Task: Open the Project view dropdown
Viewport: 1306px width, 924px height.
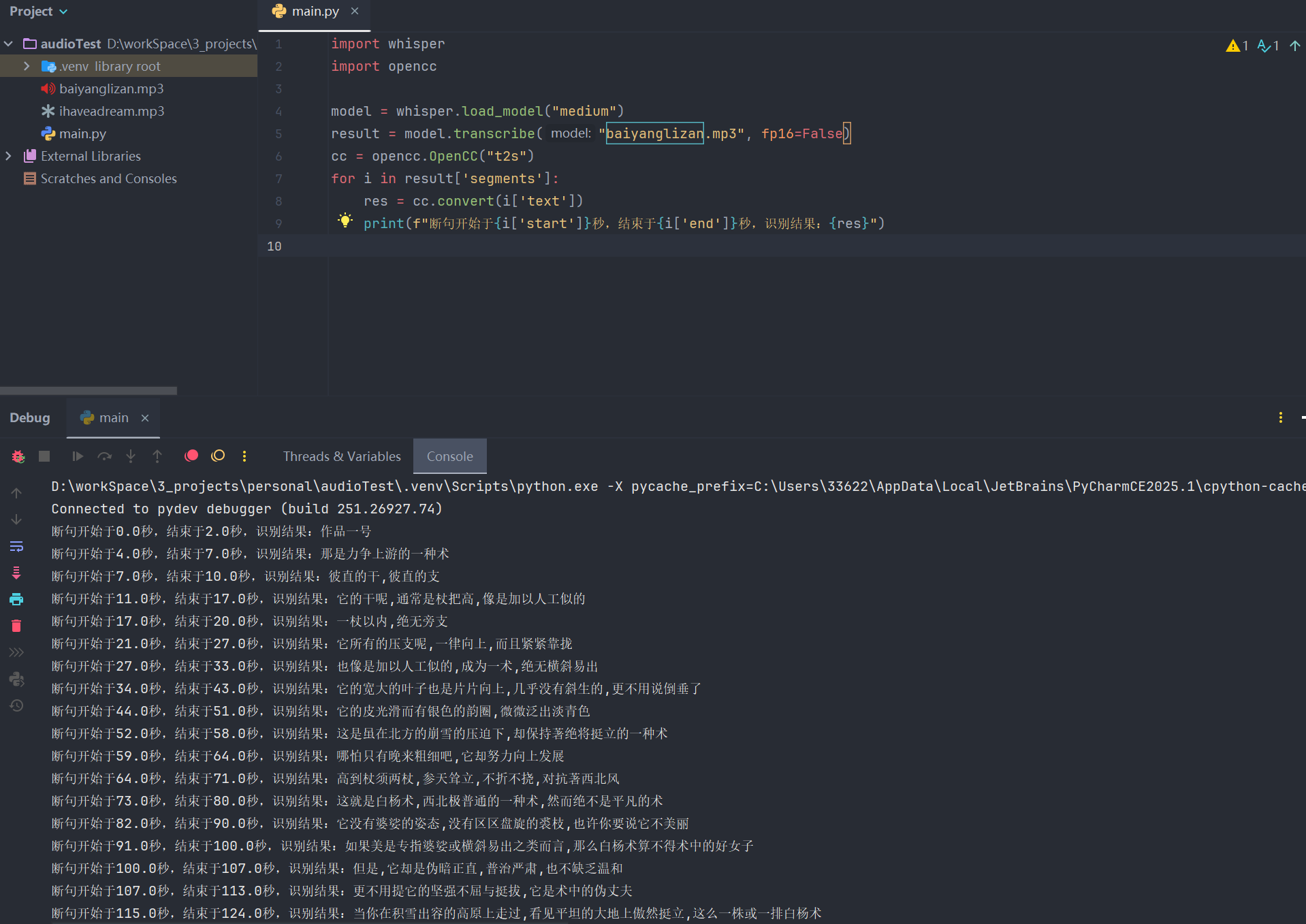Action: click(x=38, y=12)
